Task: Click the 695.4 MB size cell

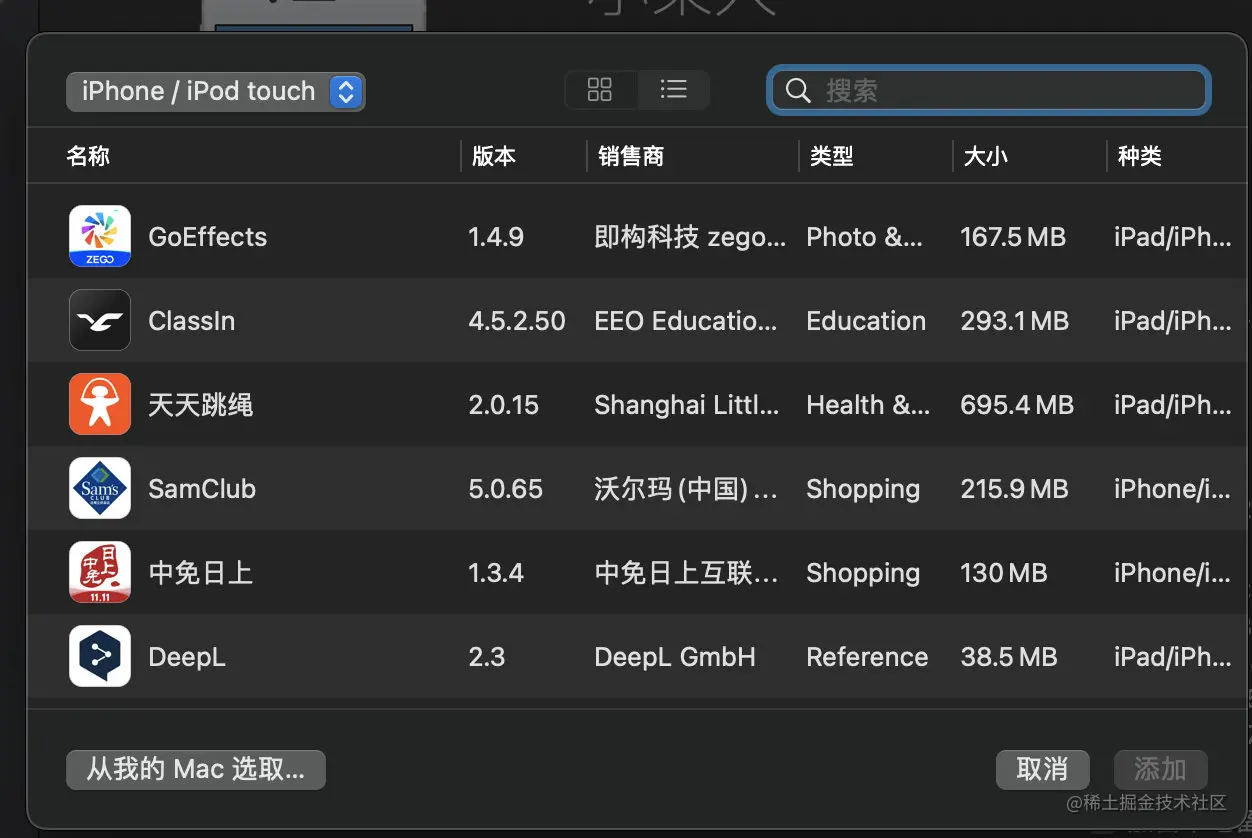Action: (x=1017, y=405)
